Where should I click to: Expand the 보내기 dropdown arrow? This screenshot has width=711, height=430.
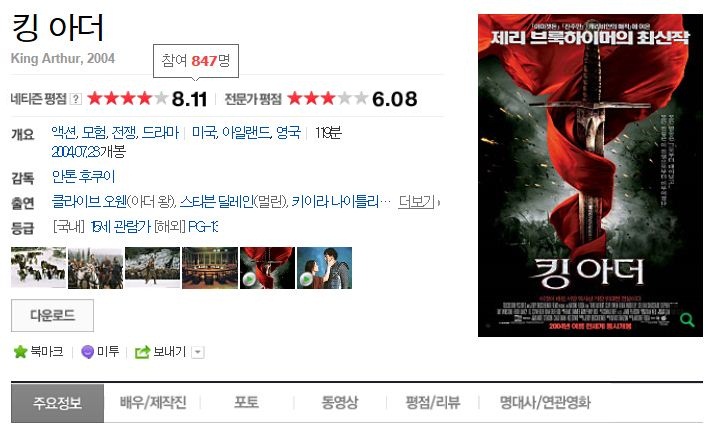point(198,352)
